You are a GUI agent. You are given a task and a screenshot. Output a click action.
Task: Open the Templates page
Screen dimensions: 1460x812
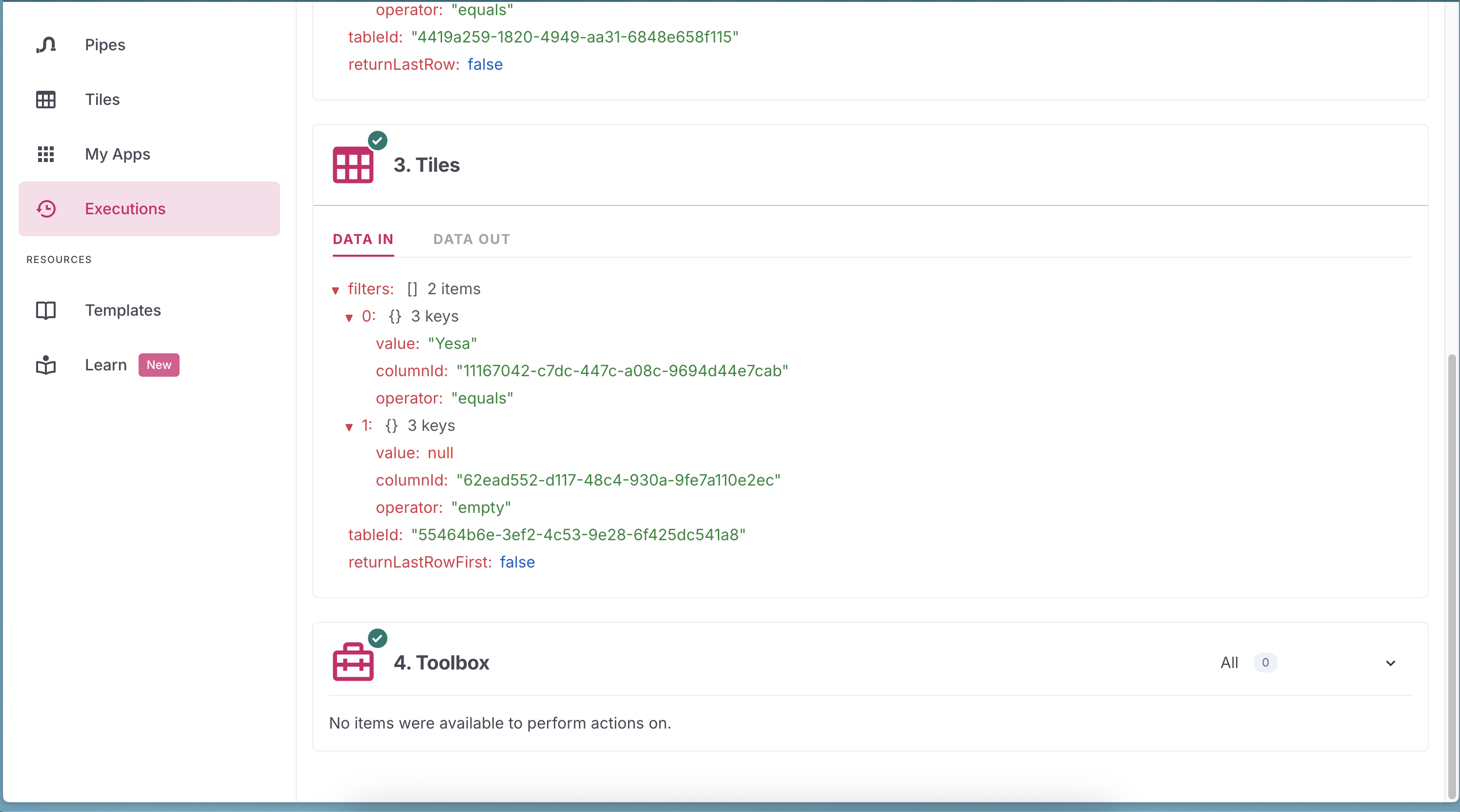[123, 310]
